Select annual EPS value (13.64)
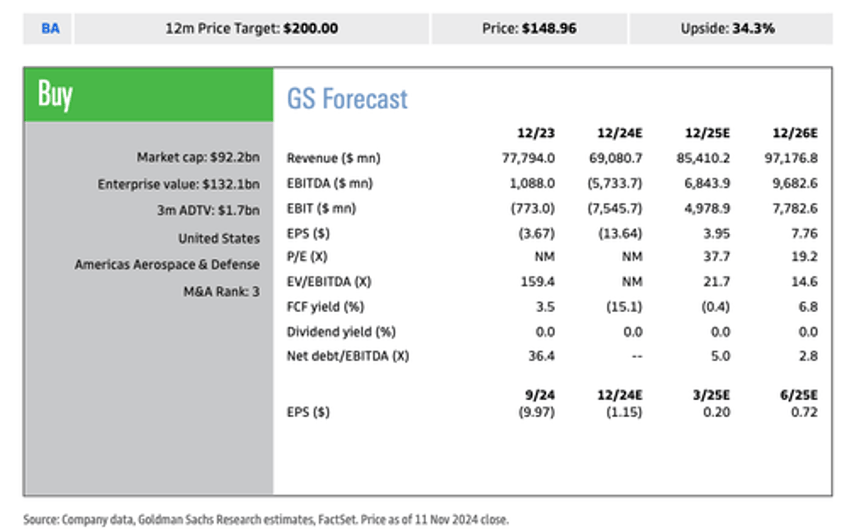Screen dimensions: 848x532 pyautogui.click(x=620, y=234)
